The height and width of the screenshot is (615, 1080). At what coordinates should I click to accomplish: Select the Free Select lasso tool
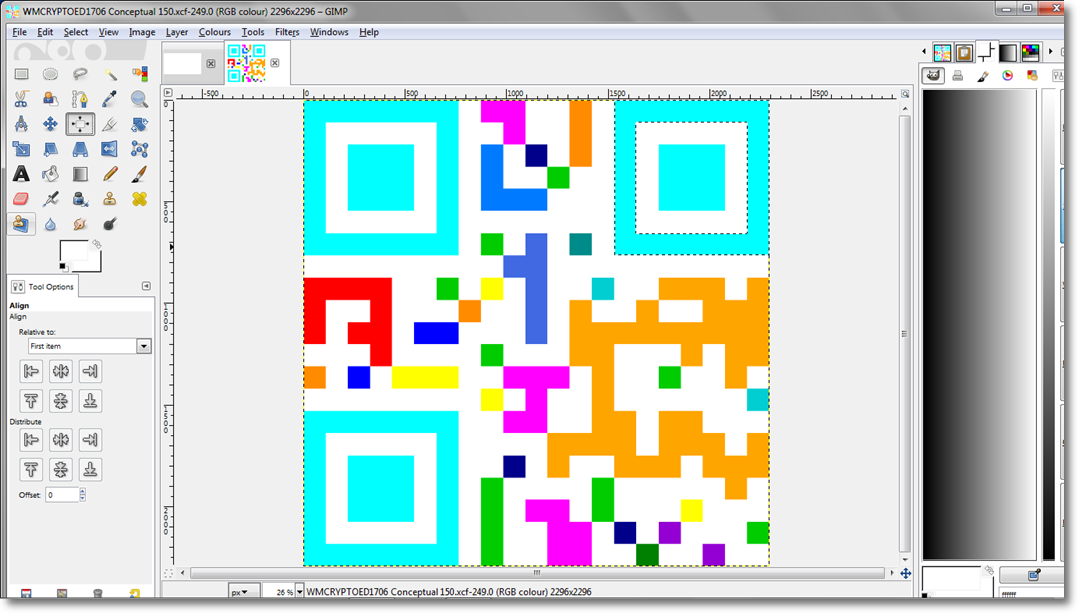(80, 74)
